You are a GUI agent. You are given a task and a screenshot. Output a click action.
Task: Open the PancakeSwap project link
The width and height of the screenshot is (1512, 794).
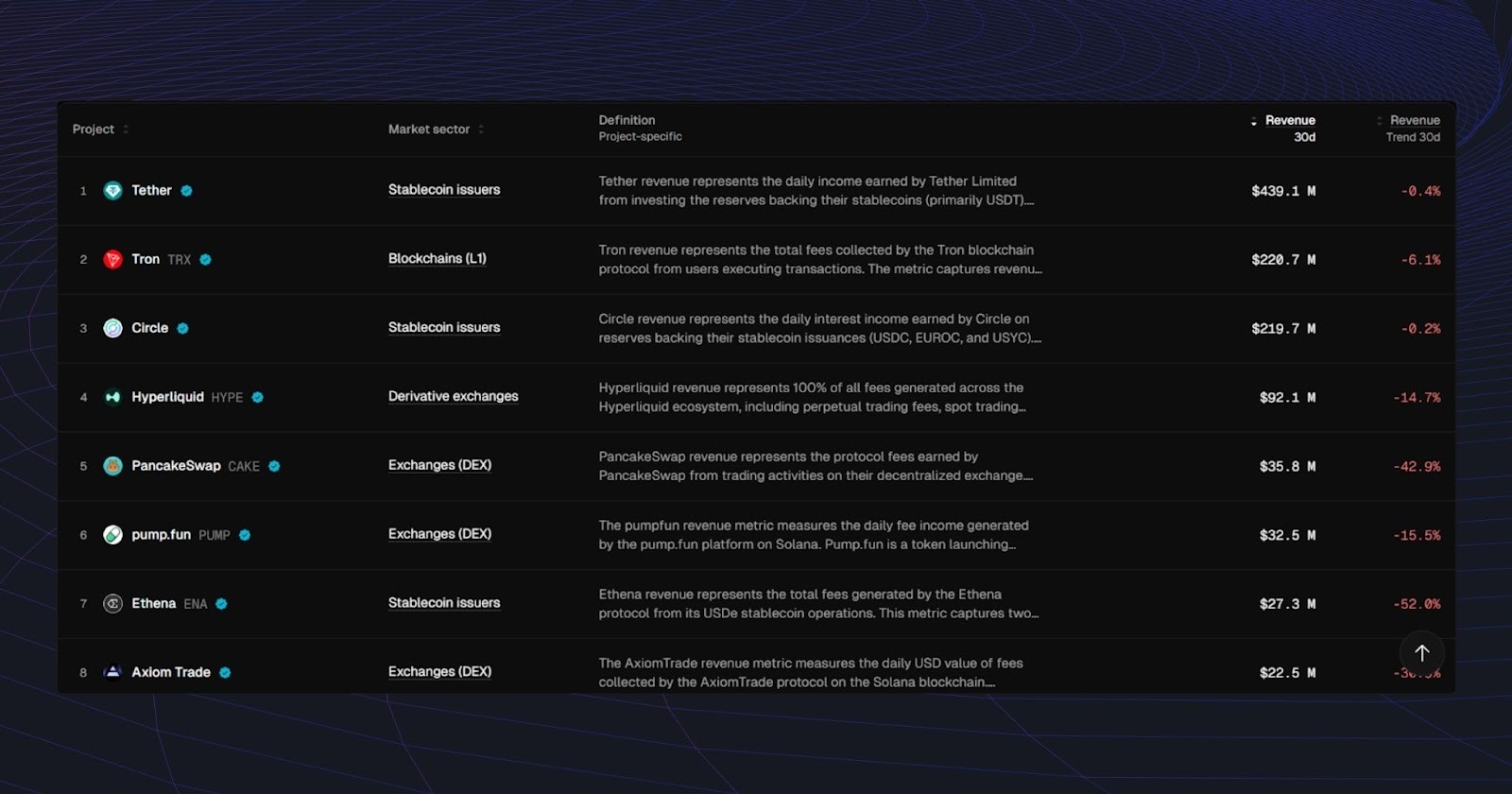click(176, 466)
